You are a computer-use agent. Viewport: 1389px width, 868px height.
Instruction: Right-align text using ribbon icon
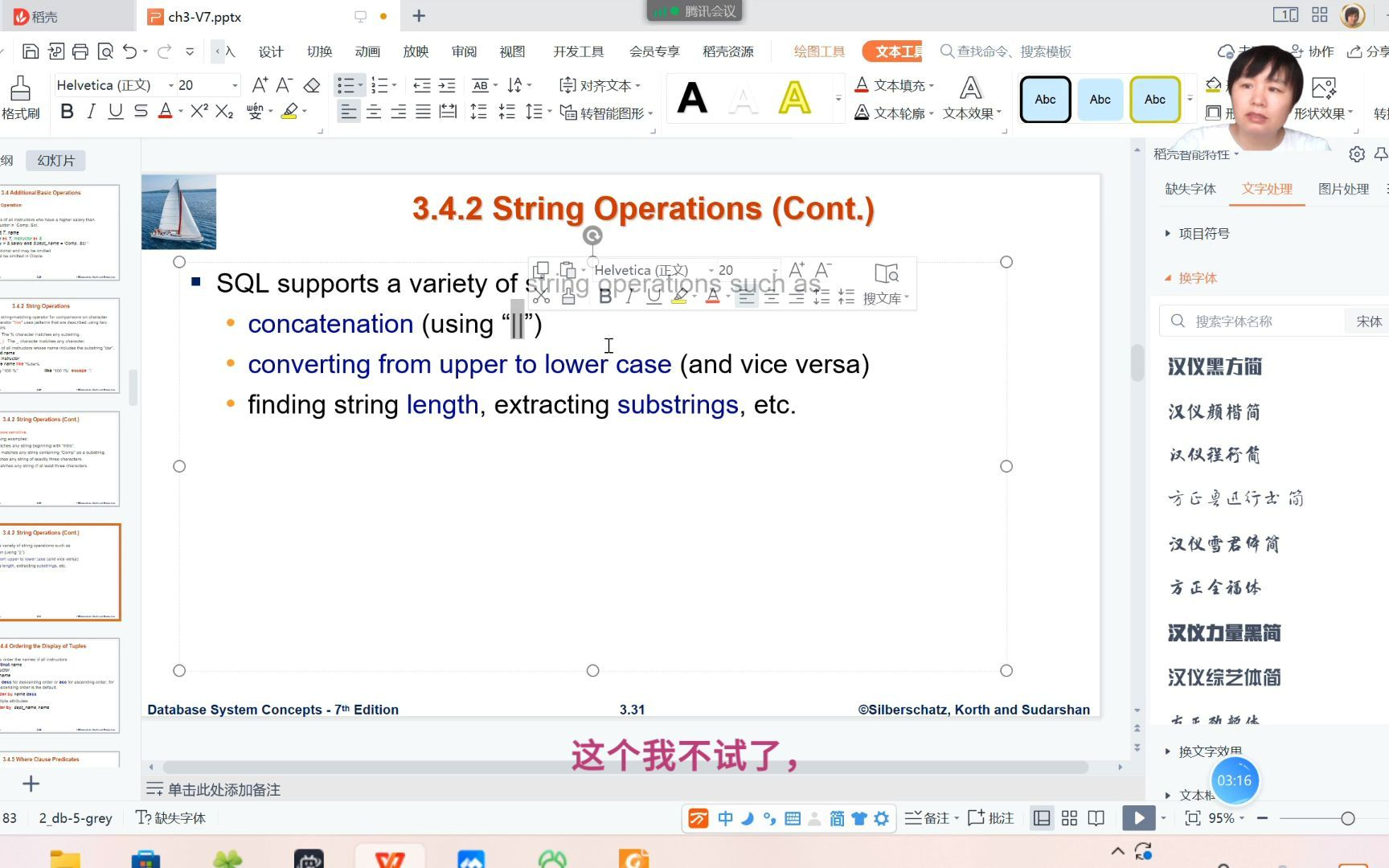399,112
